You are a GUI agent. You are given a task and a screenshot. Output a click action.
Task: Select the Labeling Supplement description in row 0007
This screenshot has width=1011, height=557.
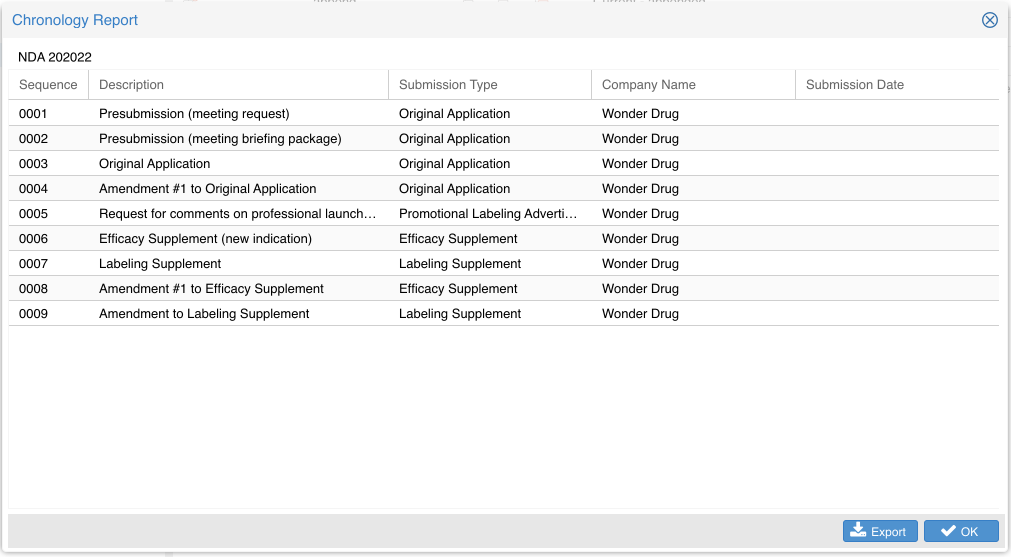tap(160, 264)
